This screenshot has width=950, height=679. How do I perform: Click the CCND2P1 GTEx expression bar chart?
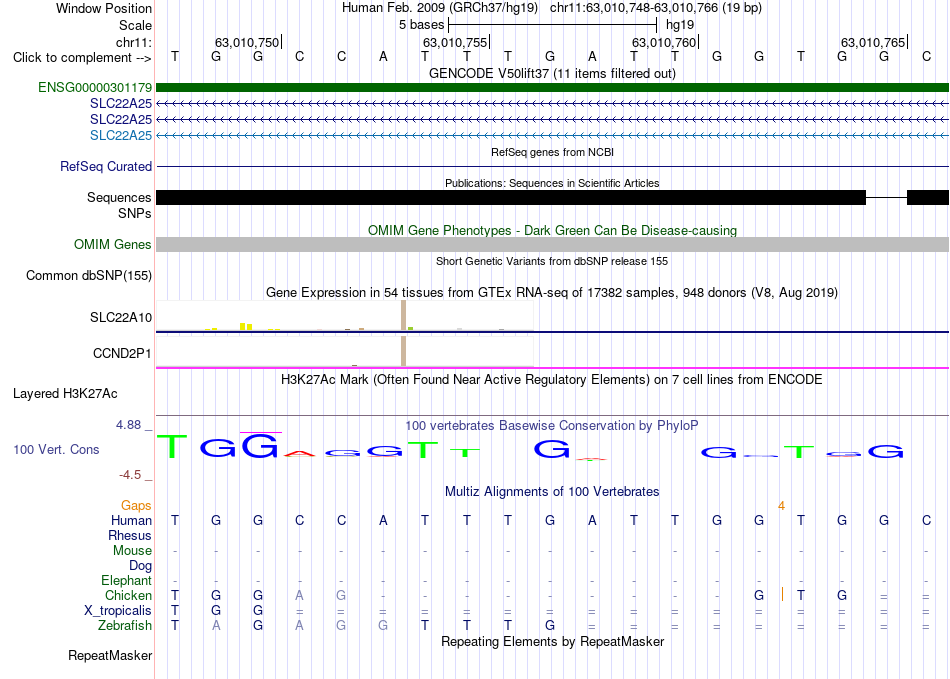click(x=345, y=352)
